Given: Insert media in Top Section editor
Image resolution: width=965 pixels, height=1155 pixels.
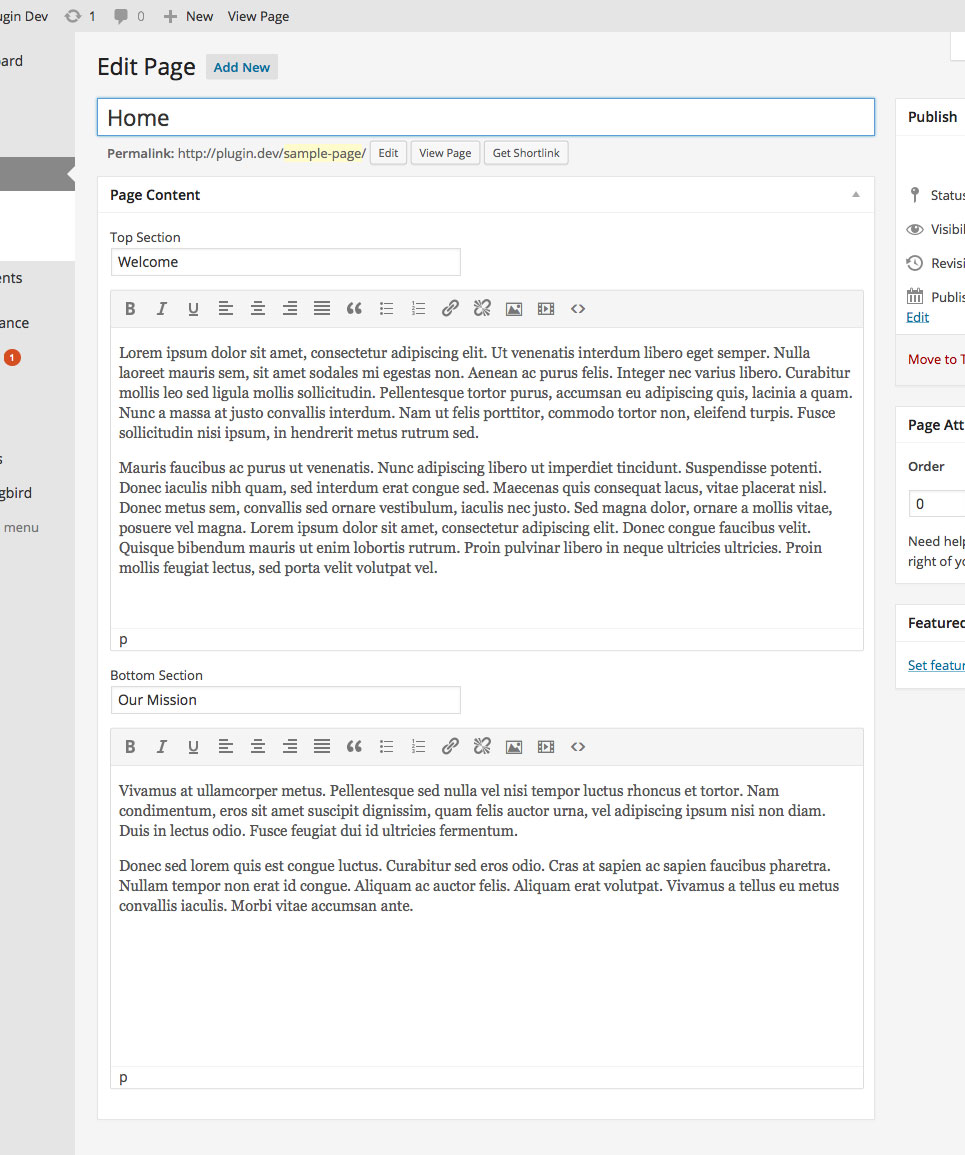Looking at the screenshot, I should (546, 309).
